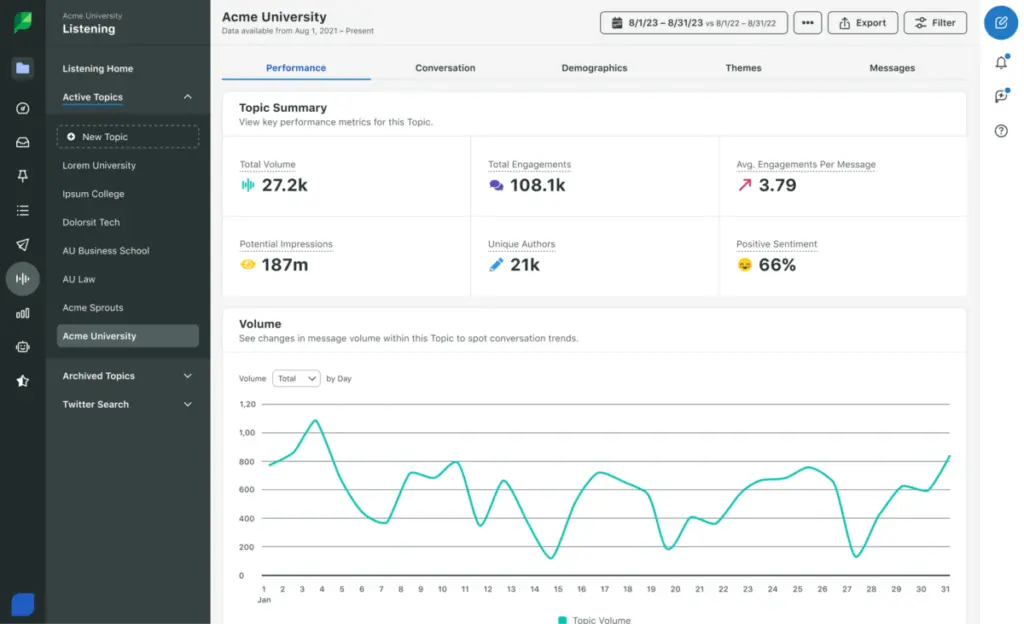Open the Publishing paper plane icon

tap(22, 245)
